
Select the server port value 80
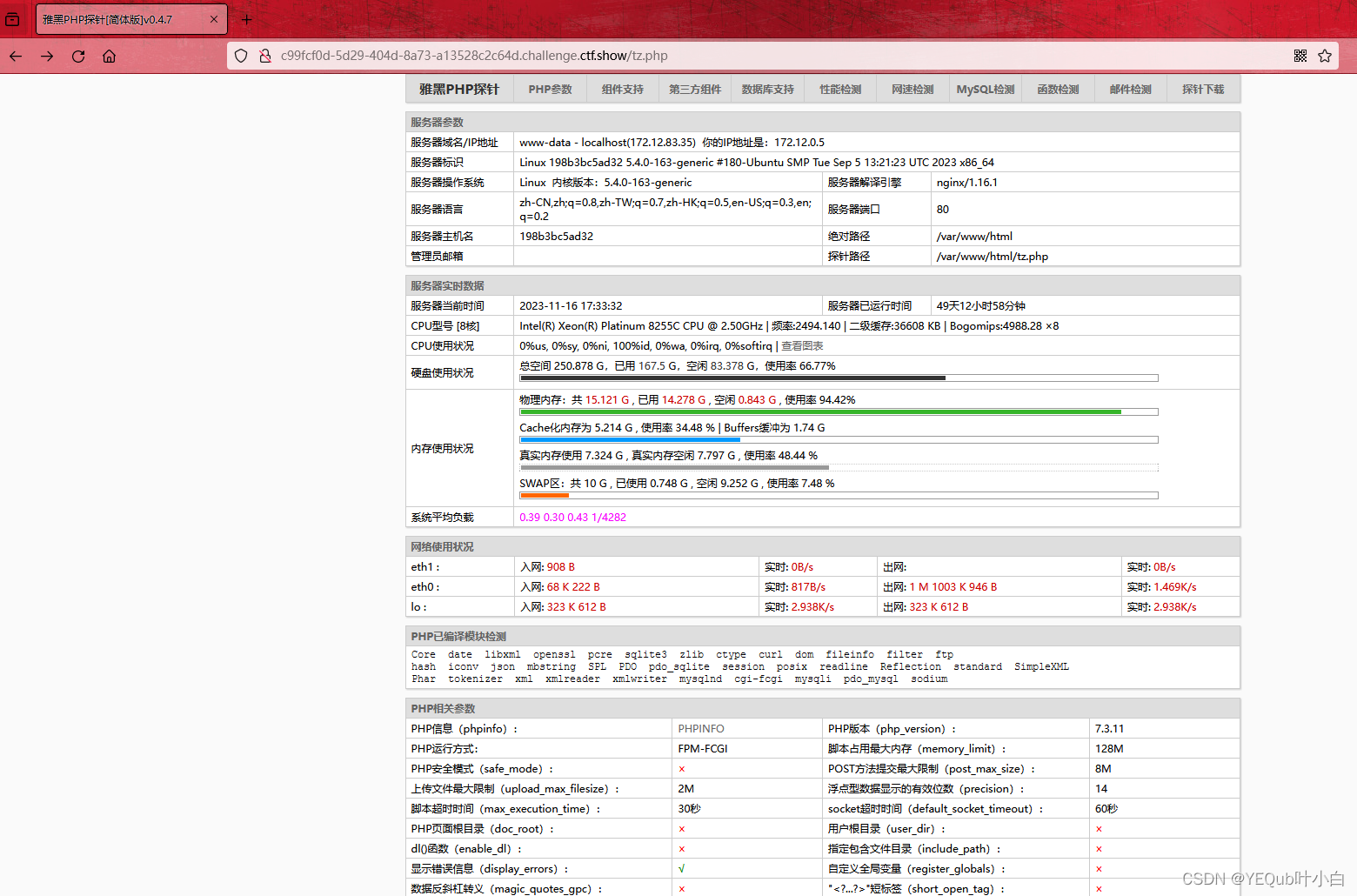[943, 210]
